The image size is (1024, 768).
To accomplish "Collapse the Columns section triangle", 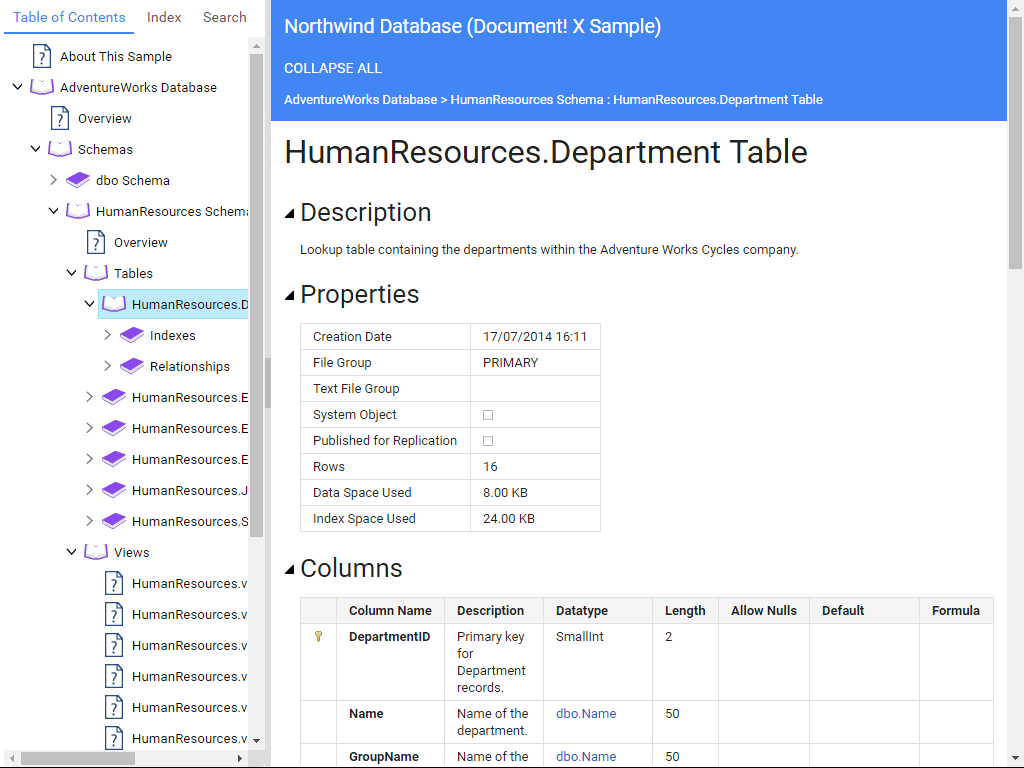I will click(x=290, y=570).
